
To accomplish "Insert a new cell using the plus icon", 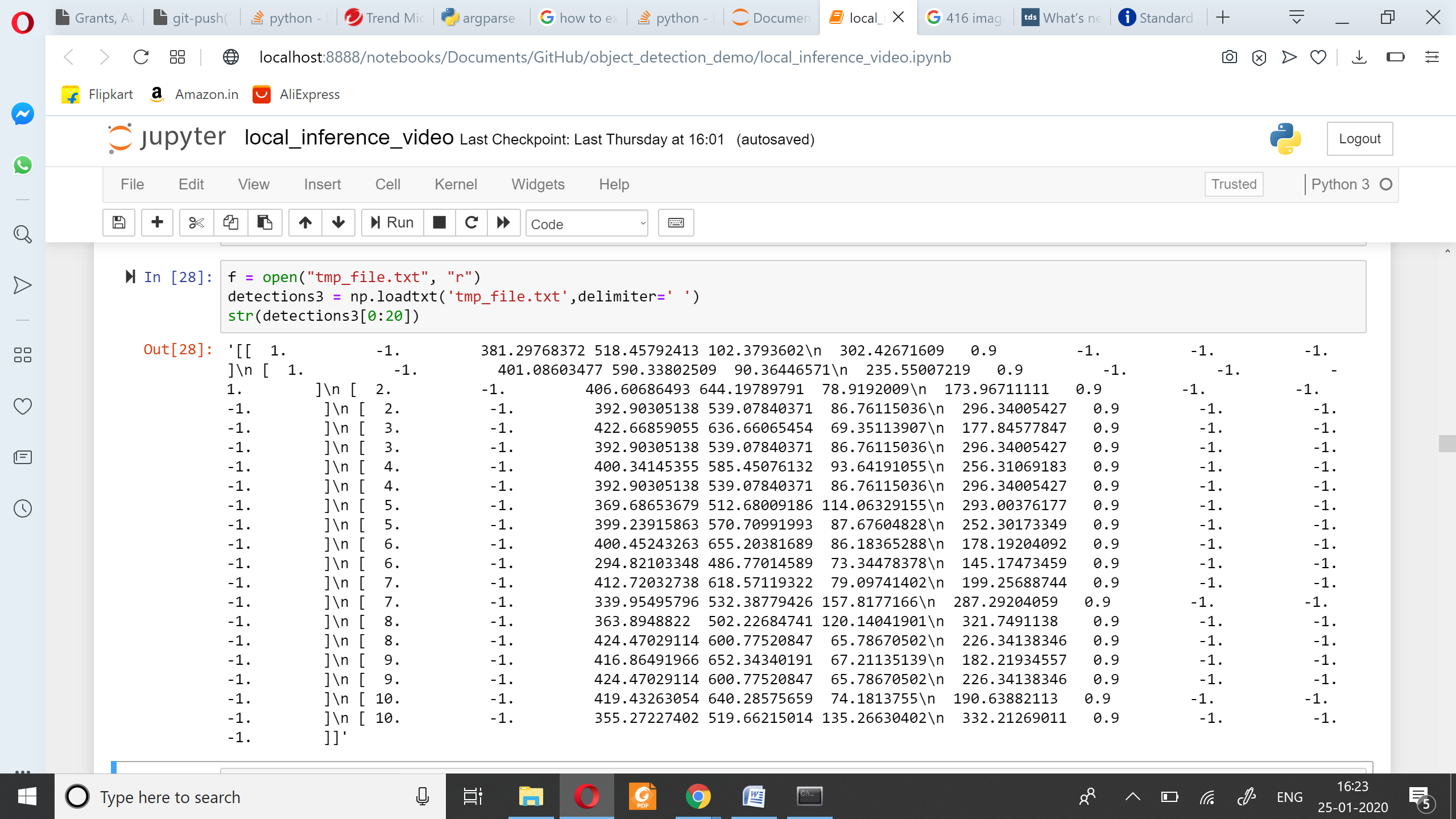I will (157, 222).
